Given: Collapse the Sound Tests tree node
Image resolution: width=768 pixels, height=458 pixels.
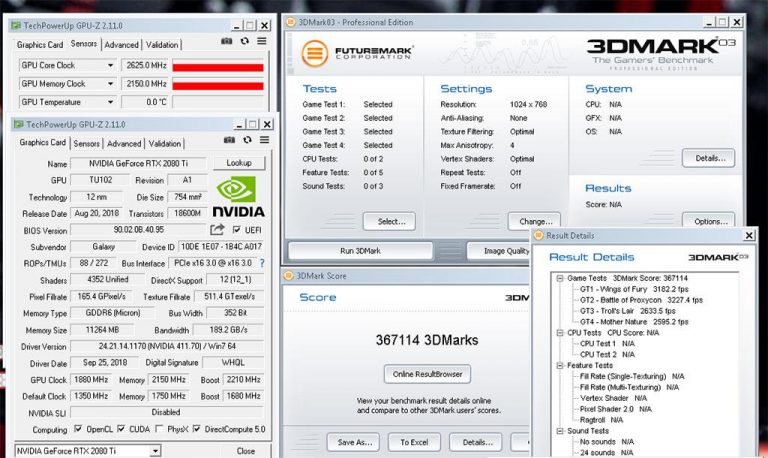Looking at the screenshot, I should pyautogui.click(x=560, y=431).
